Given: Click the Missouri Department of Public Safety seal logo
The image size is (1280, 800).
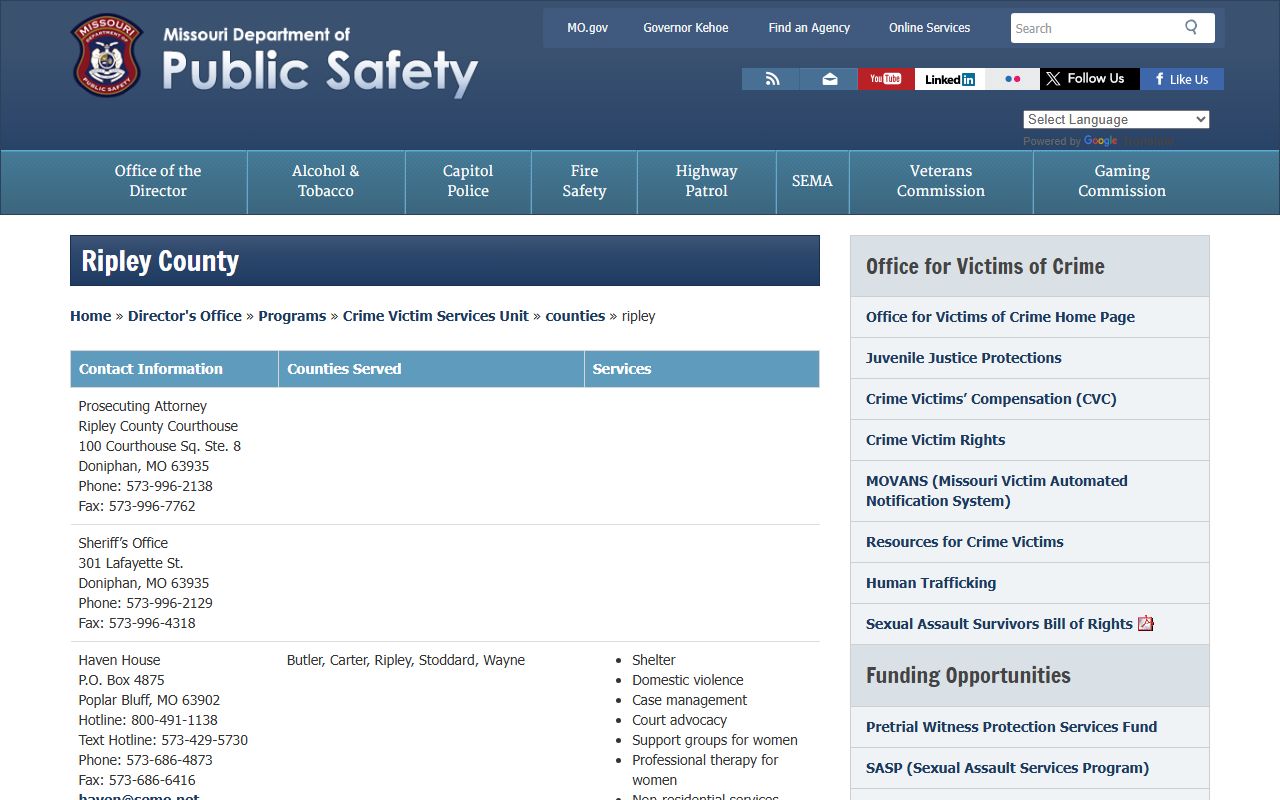Looking at the screenshot, I should click(107, 56).
